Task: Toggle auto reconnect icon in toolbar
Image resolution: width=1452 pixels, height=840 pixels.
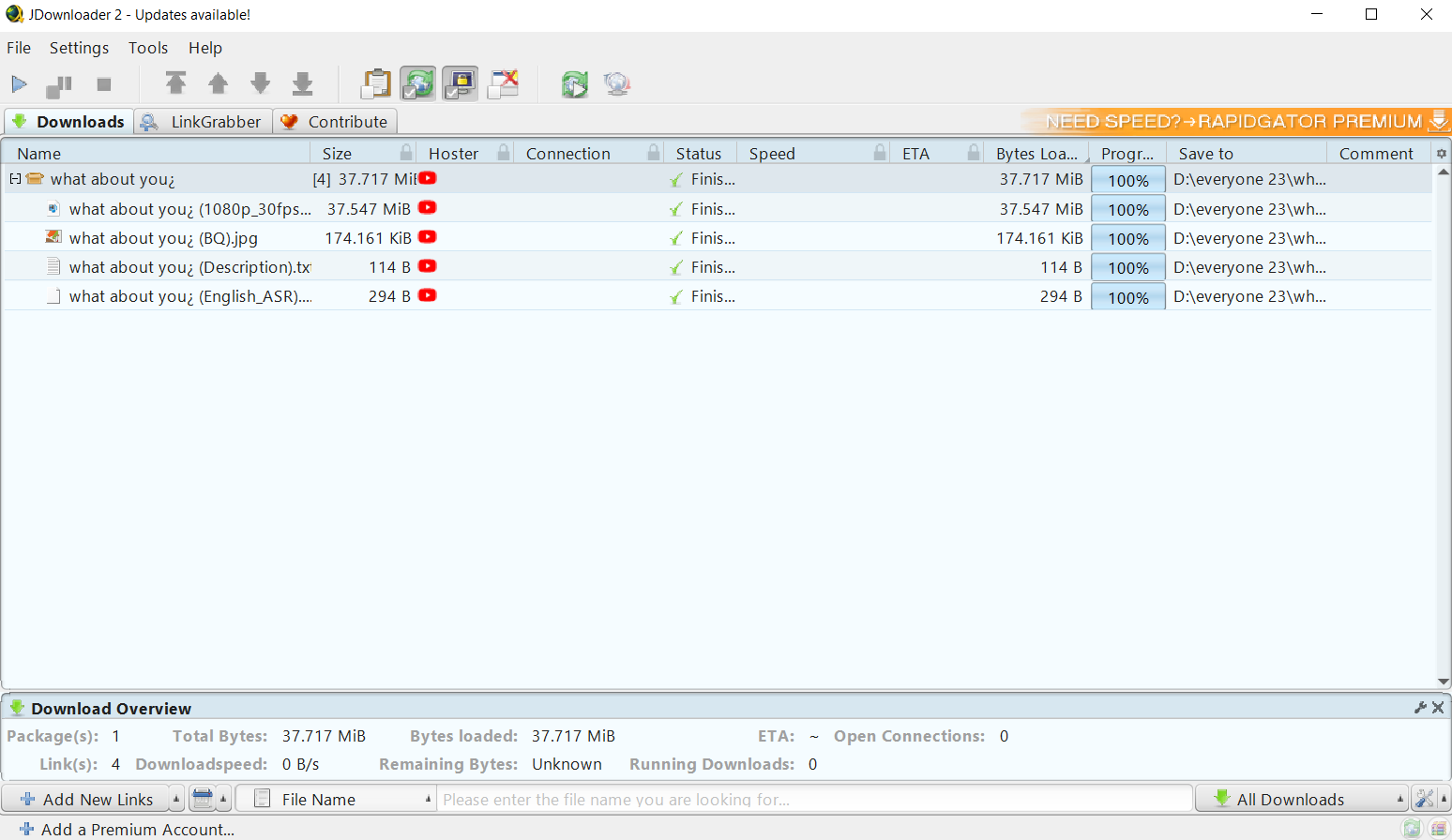Action: tap(418, 83)
